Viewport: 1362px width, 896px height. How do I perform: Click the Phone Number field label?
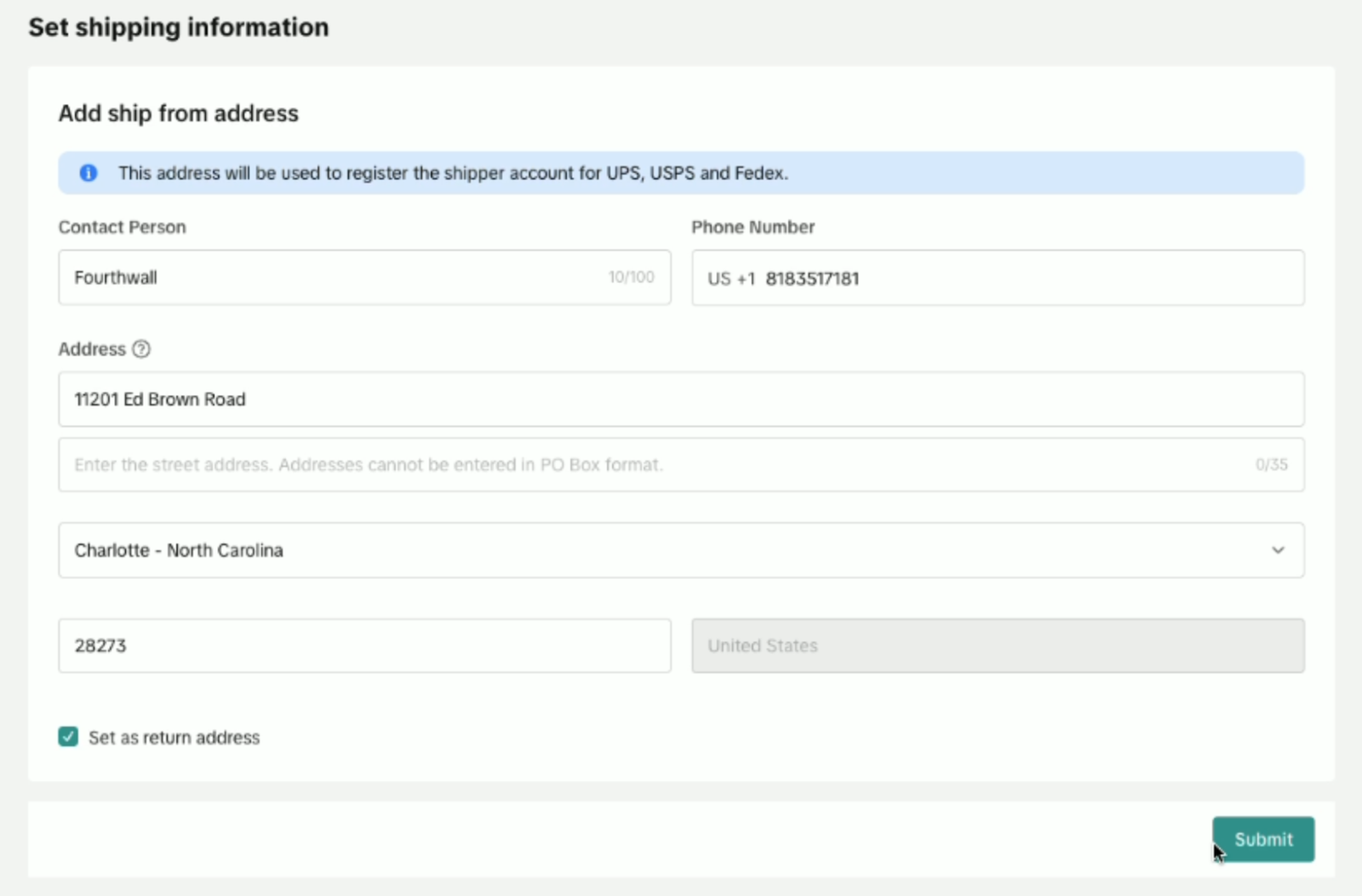[x=753, y=227]
